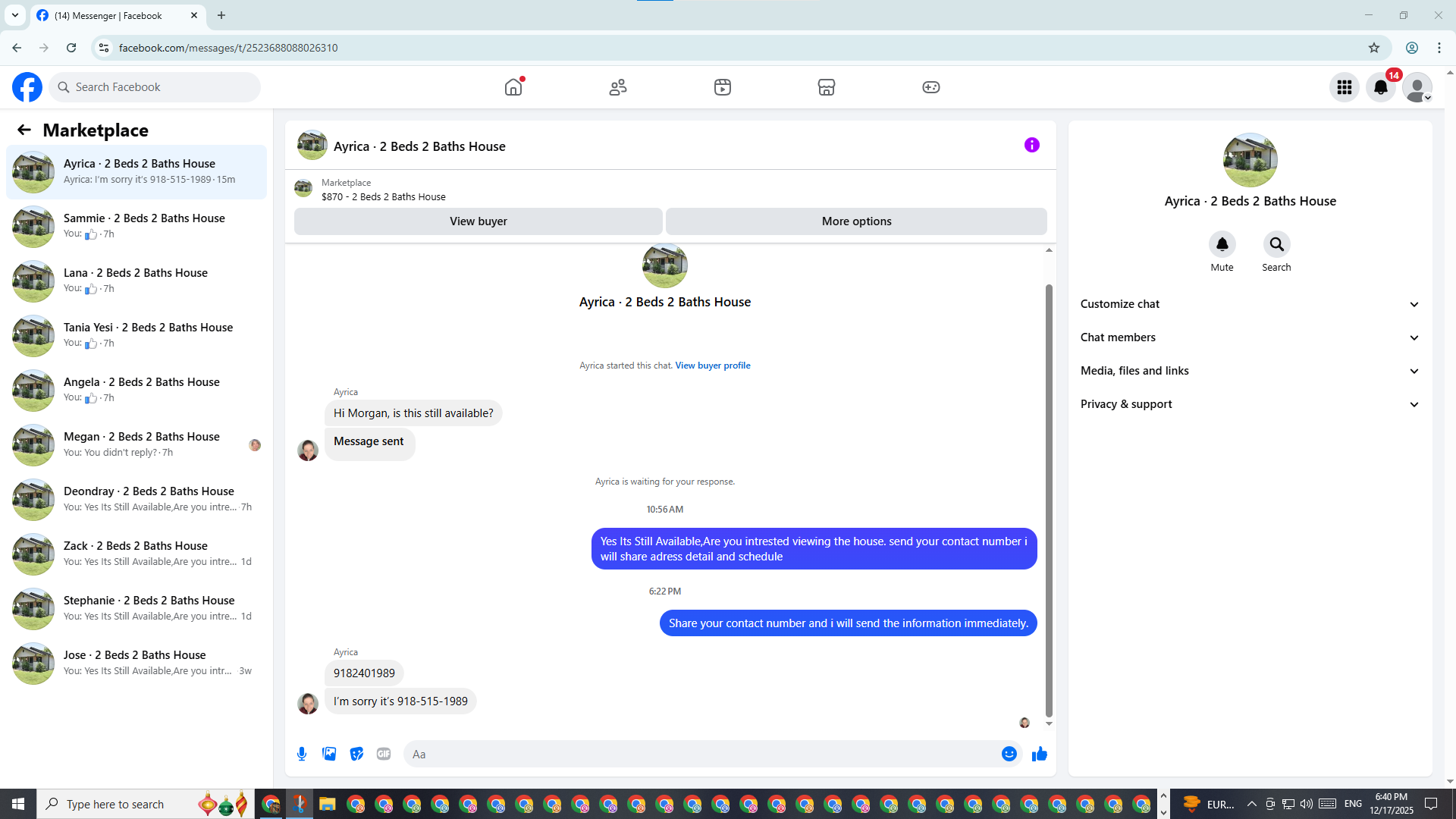Open the Facebook apps grid menu
The image size is (1456, 819).
pyautogui.click(x=1345, y=87)
